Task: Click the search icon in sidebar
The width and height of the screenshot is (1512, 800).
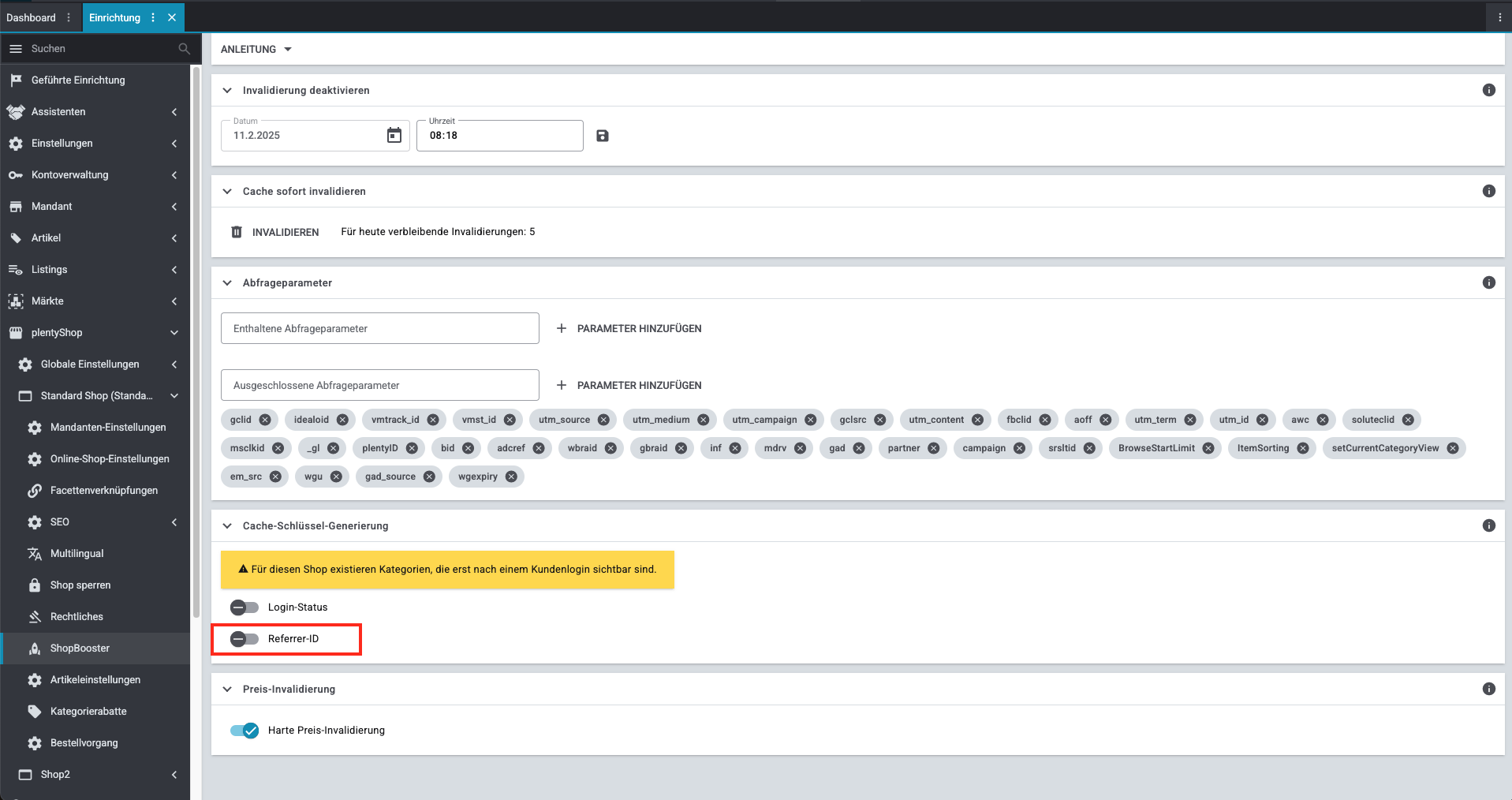Action: (184, 49)
